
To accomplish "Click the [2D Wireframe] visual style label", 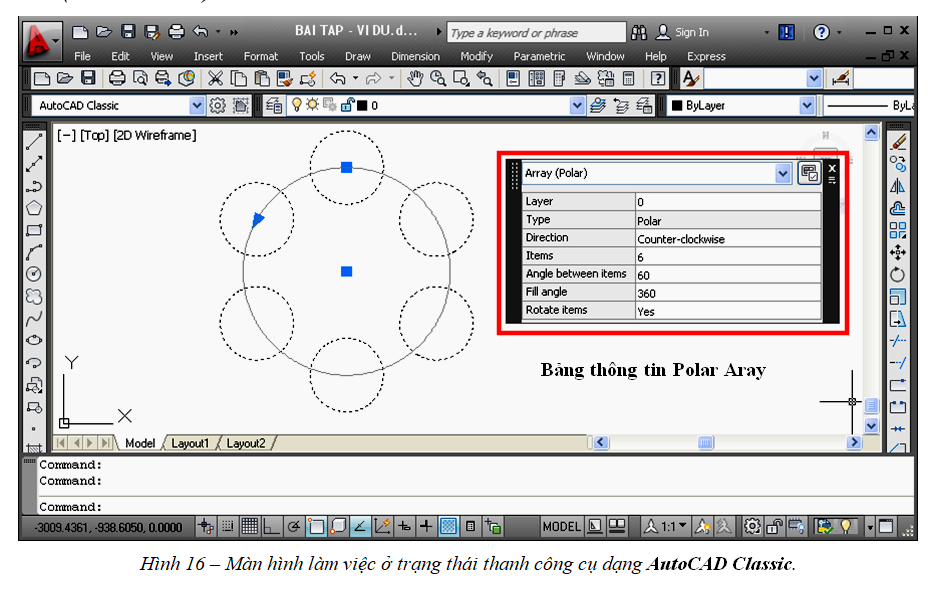I will coord(155,136).
